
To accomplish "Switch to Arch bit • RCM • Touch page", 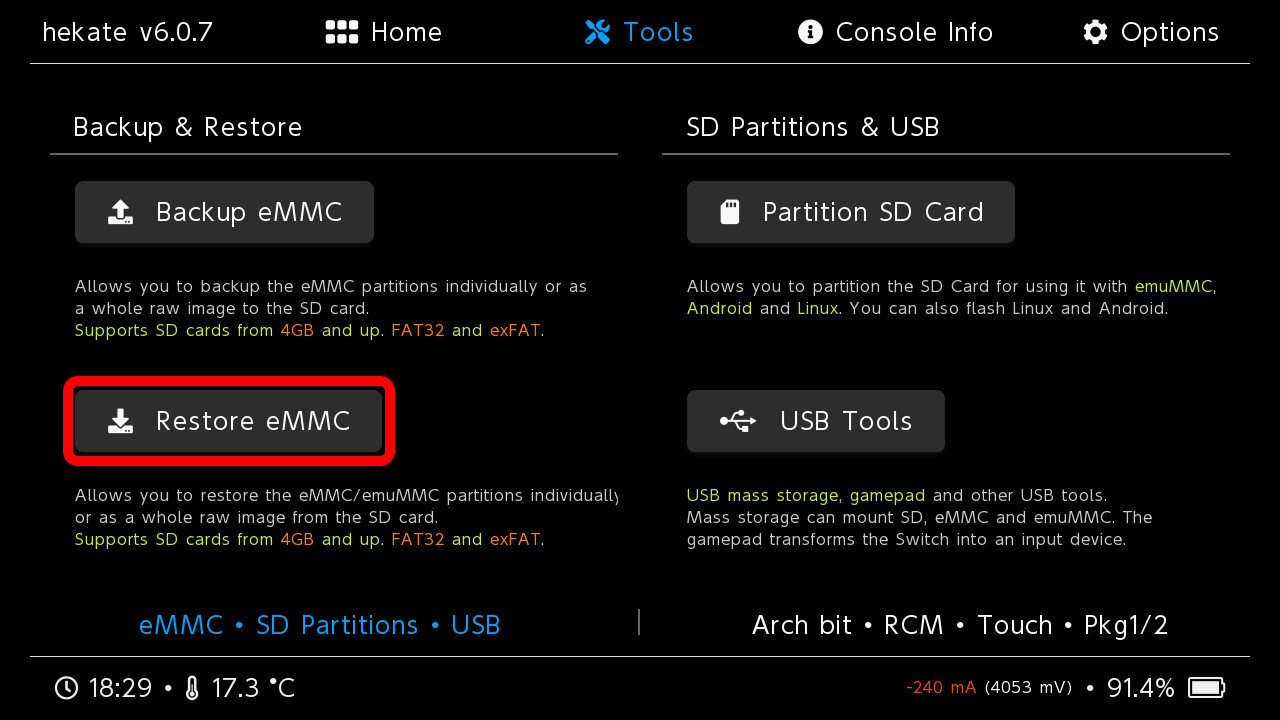I will click(x=959, y=625).
